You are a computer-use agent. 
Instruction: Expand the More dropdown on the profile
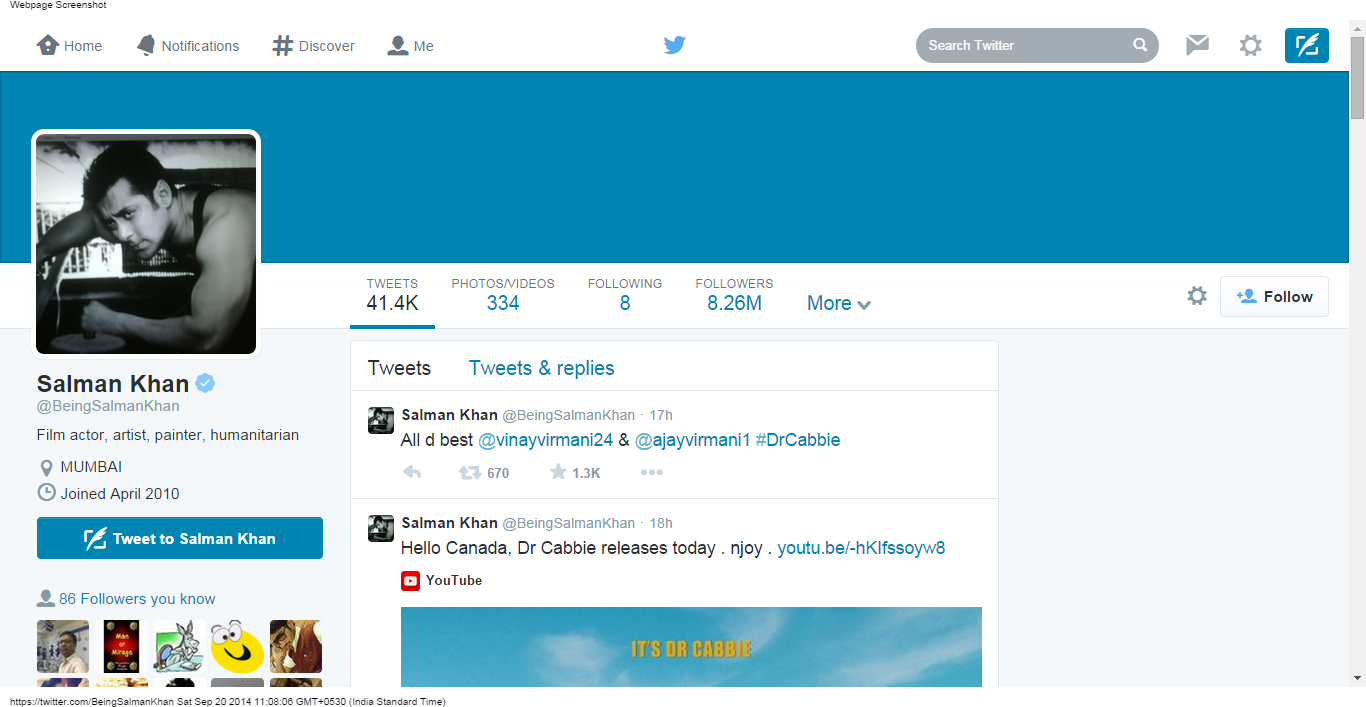[x=838, y=303]
